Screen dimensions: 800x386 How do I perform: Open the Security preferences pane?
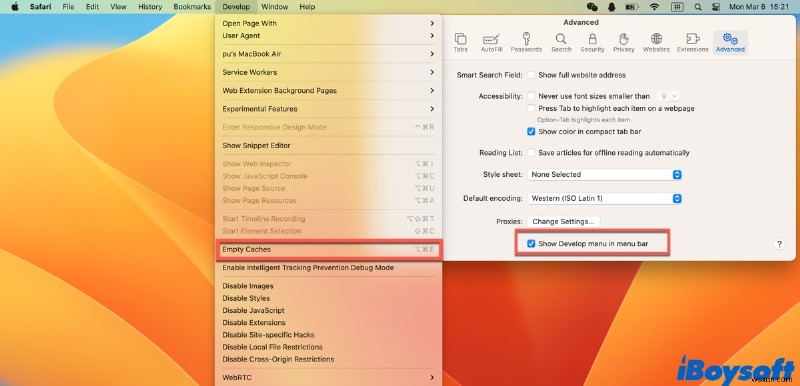click(x=592, y=43)
